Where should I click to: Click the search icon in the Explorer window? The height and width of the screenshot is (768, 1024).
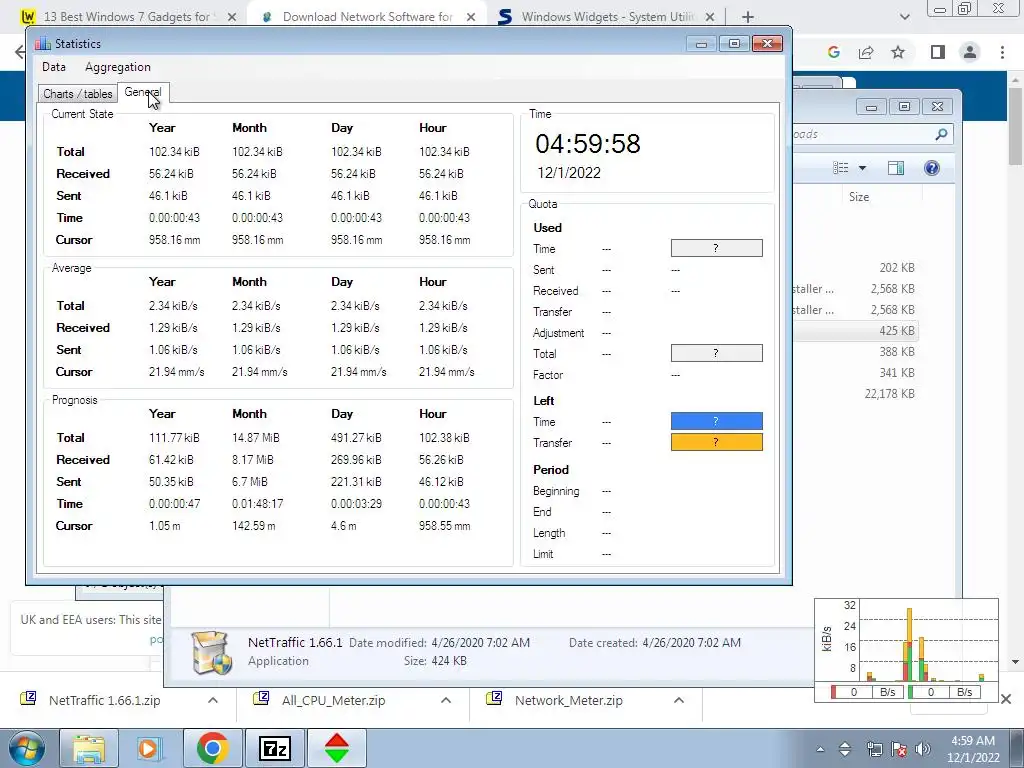940,134
